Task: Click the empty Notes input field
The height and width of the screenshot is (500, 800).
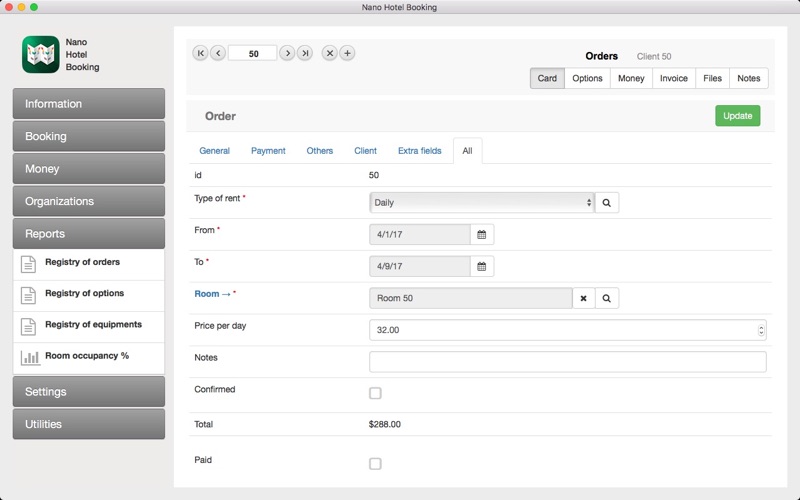Action: click(x=567, y=362)
